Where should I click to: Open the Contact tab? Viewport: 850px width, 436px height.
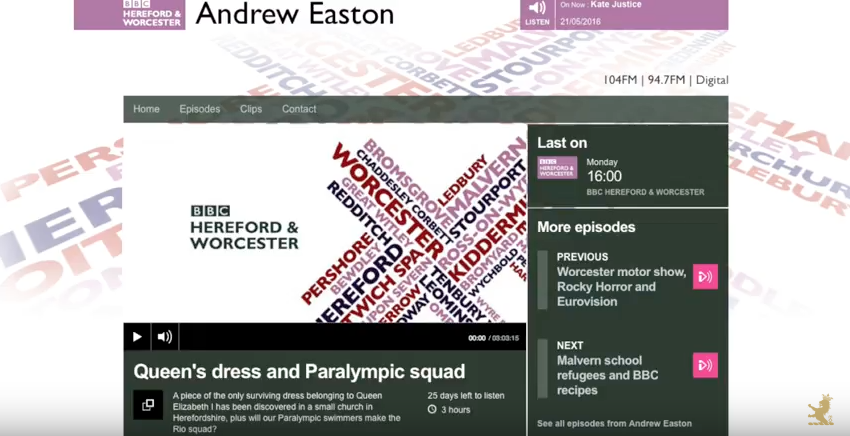point(299,109)
